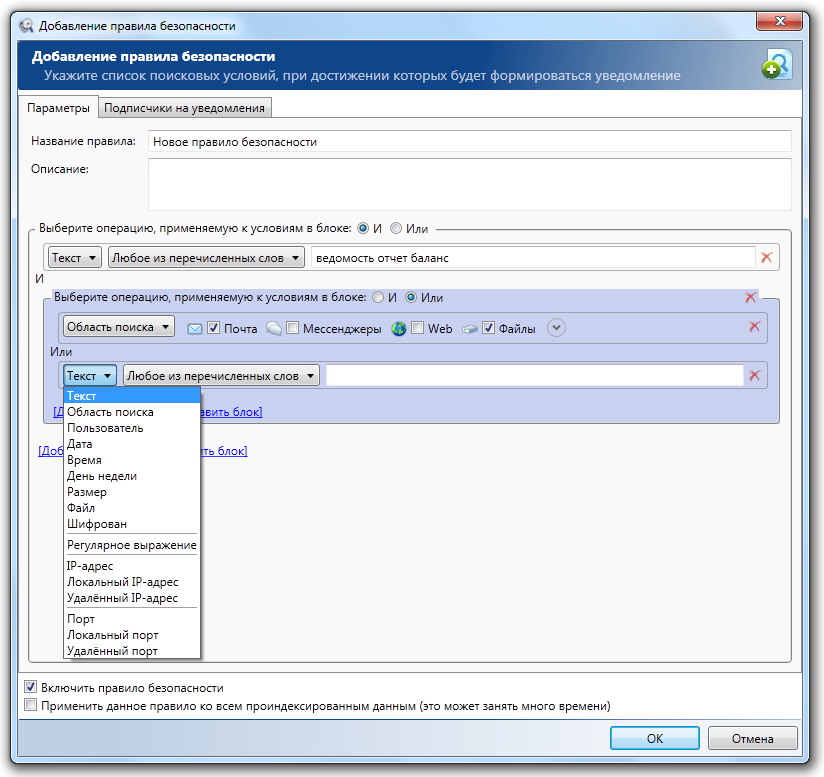Click the mail envelope icon next to Почта
This screenshot has width=824, height=777.
click(195, 329)
